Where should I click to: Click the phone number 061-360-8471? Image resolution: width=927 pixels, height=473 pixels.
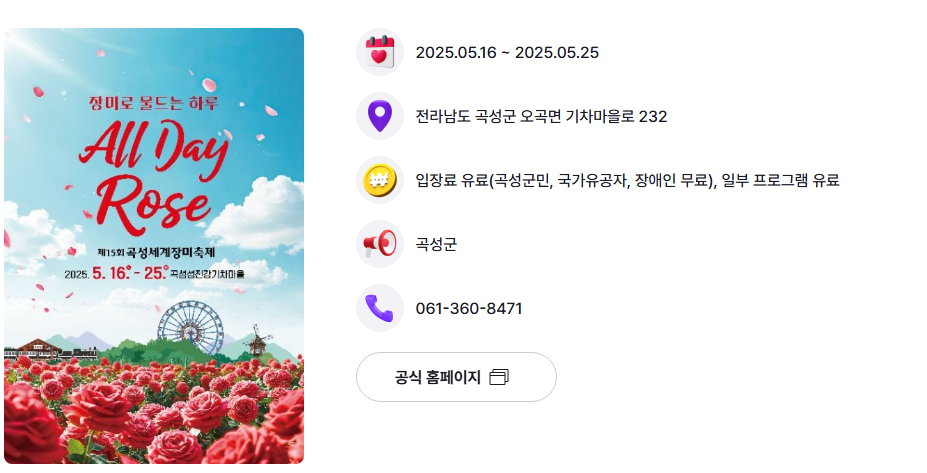pyautogui.click(x=469, y=308)
